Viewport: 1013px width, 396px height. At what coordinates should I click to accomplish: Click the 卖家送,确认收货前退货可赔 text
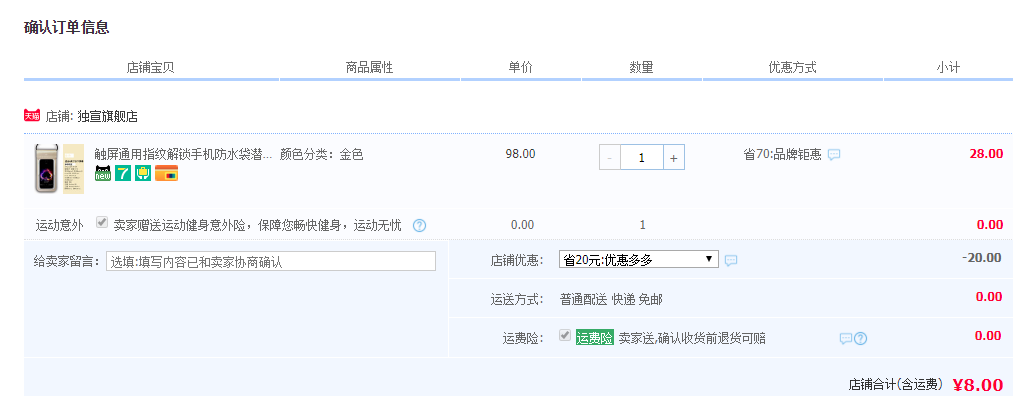pyautogui.click(x=692, y=338)
